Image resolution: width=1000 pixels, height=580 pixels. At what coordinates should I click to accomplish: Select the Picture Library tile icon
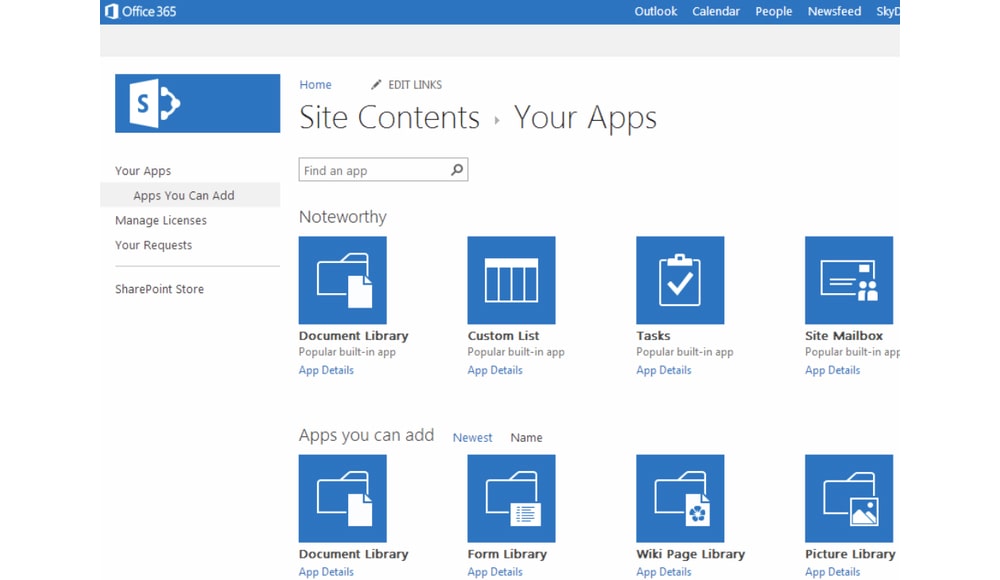[849, 498]
